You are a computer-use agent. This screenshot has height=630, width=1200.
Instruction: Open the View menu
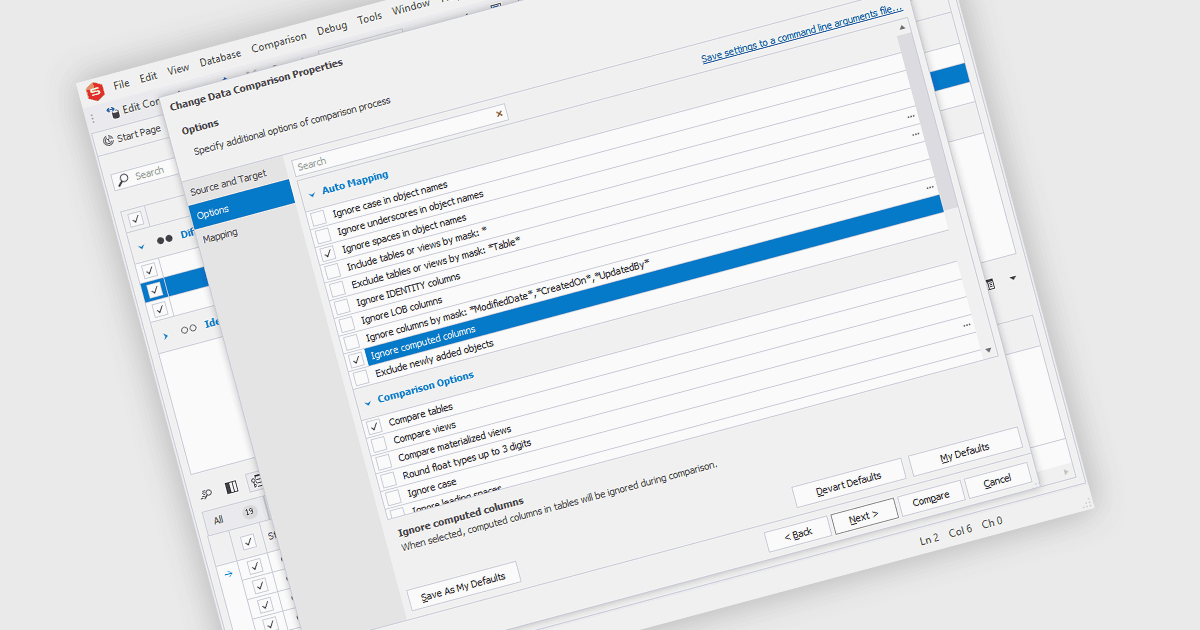(178, 69)
